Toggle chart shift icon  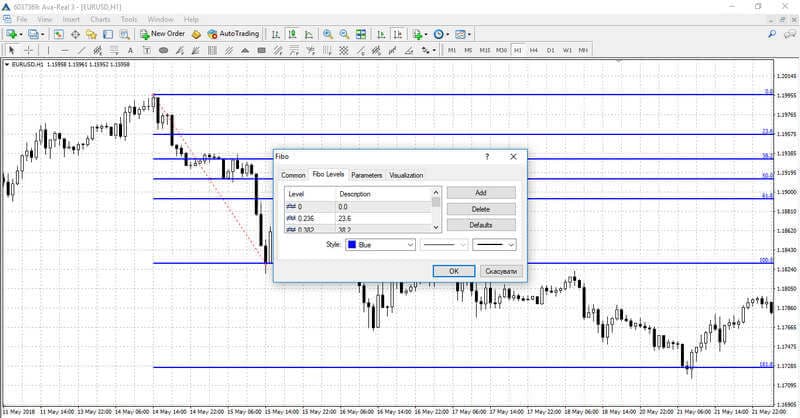[397, 34]
